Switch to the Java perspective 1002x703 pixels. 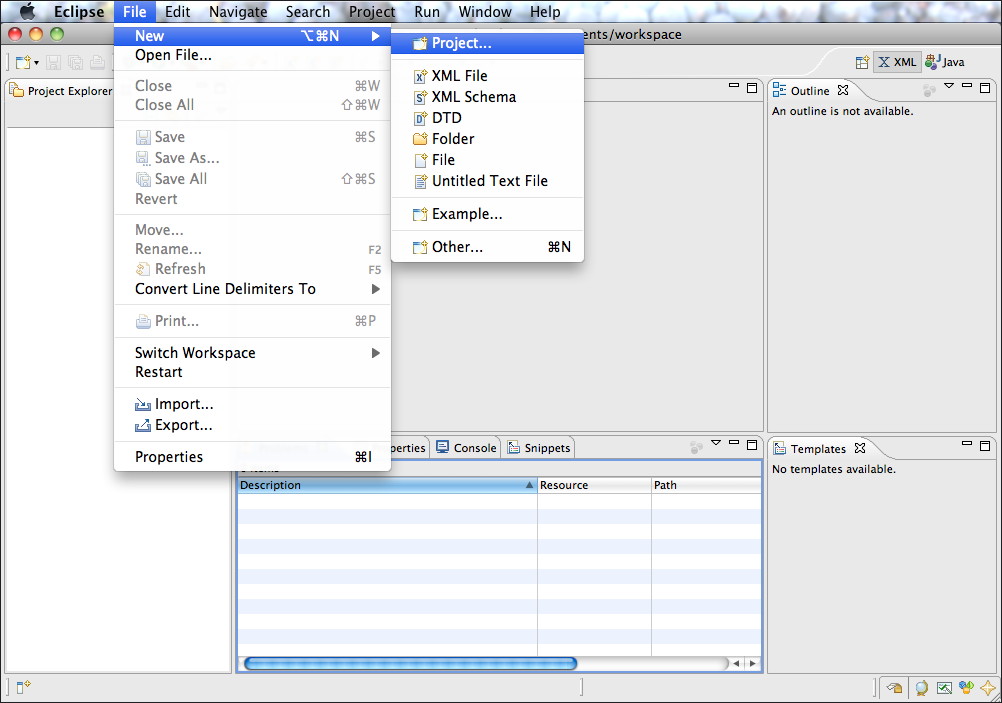[944, 62]
